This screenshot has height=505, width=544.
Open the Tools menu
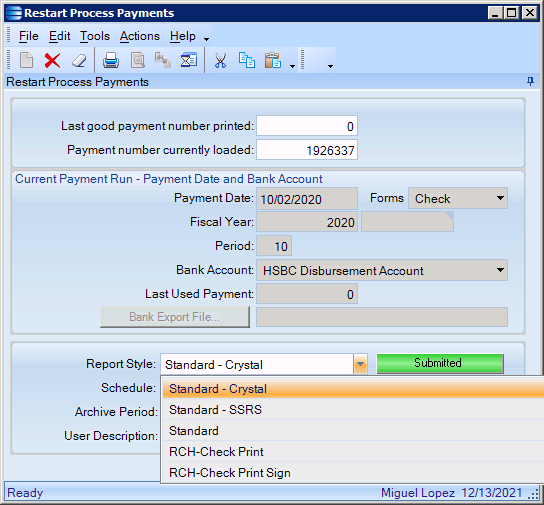pyautogui.click(x=95, y=36)
